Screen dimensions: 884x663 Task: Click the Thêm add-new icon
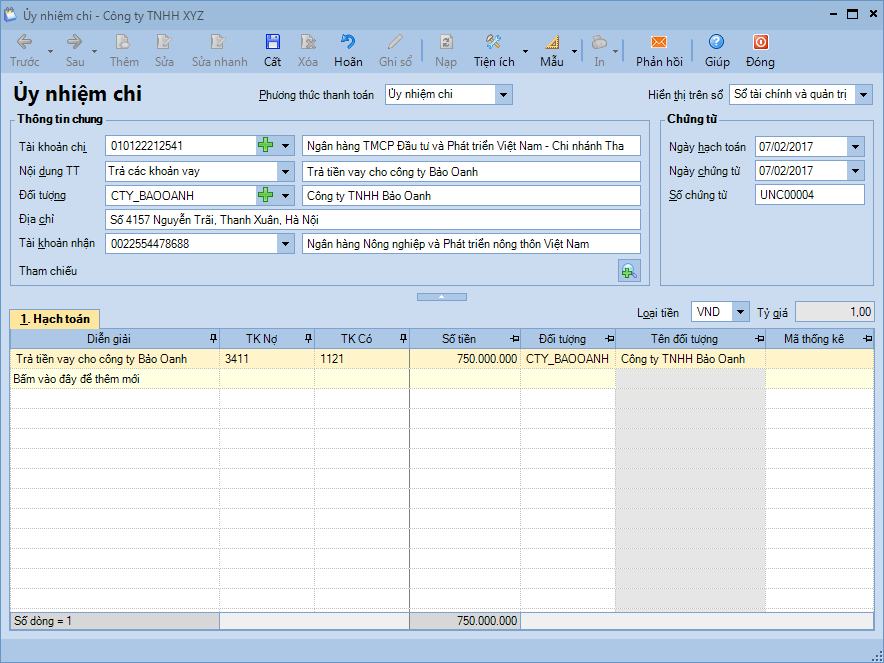click(123, 42)
